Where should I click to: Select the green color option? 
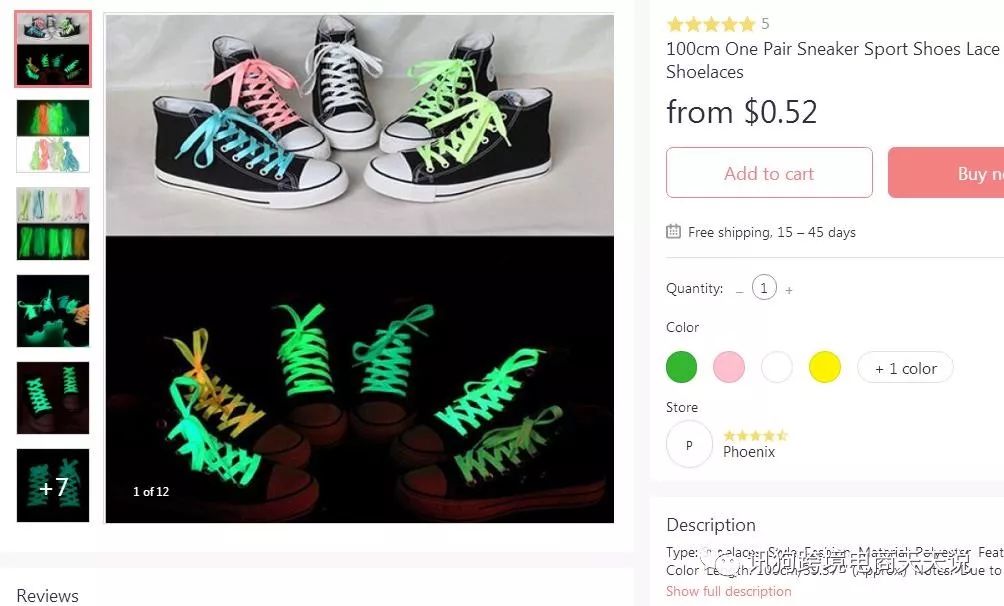(681, 367)
